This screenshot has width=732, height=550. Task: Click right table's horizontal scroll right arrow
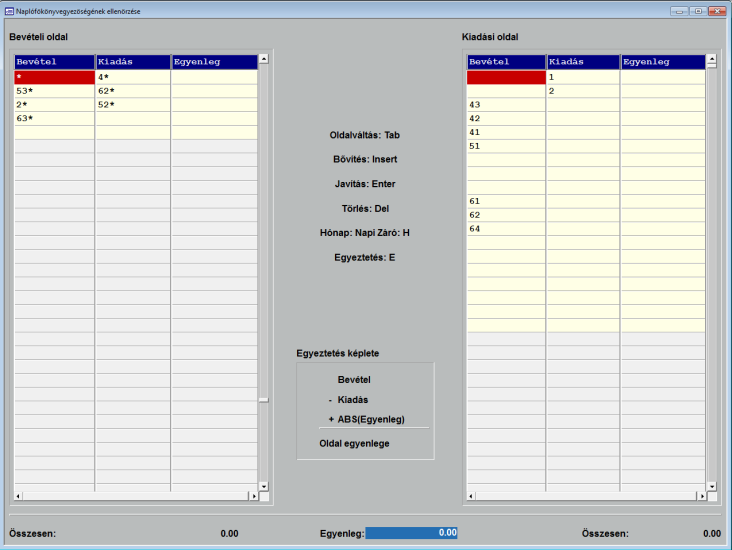click(702, 496)
